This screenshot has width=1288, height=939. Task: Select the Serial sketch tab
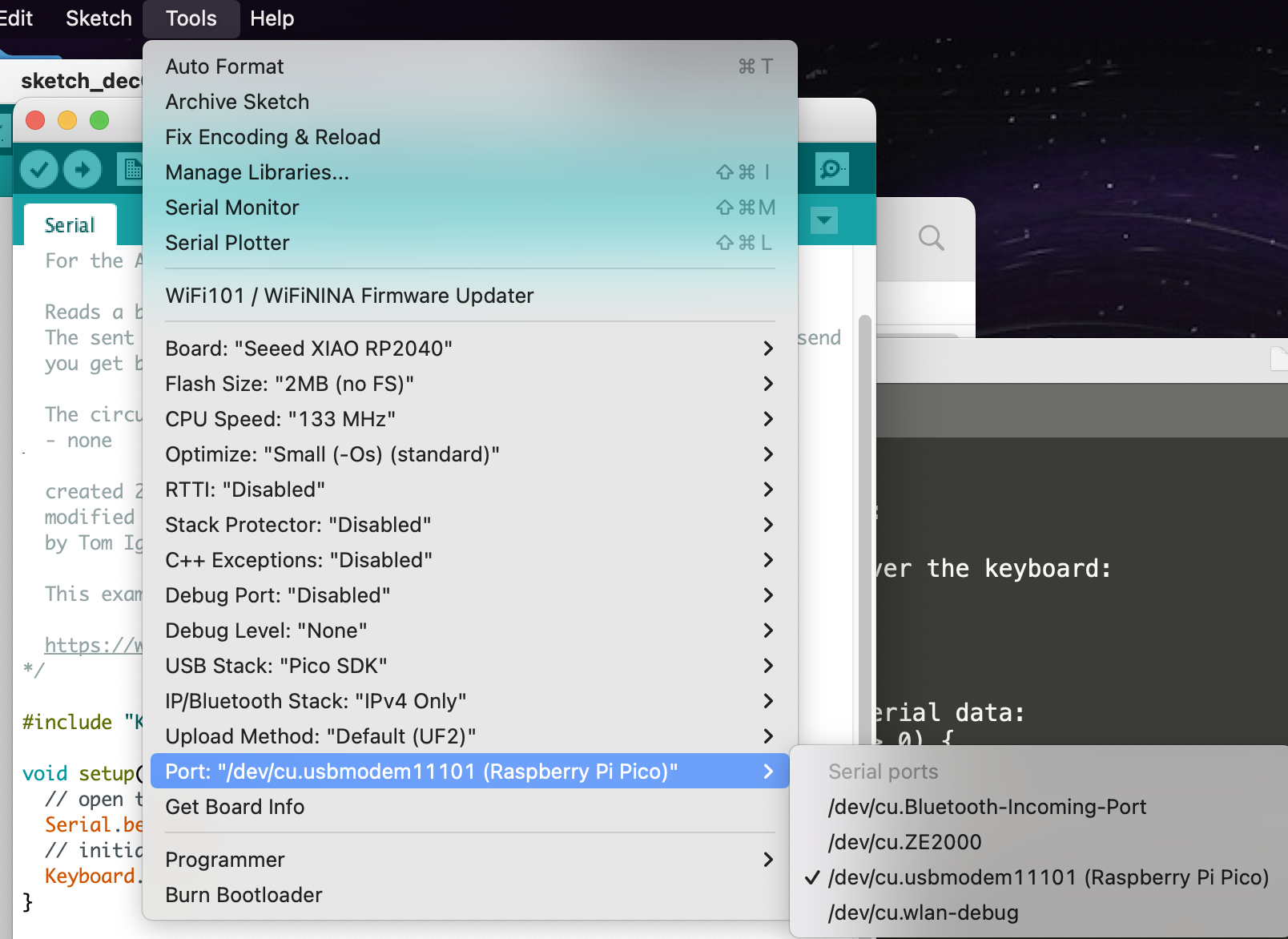tap(70, 225)
